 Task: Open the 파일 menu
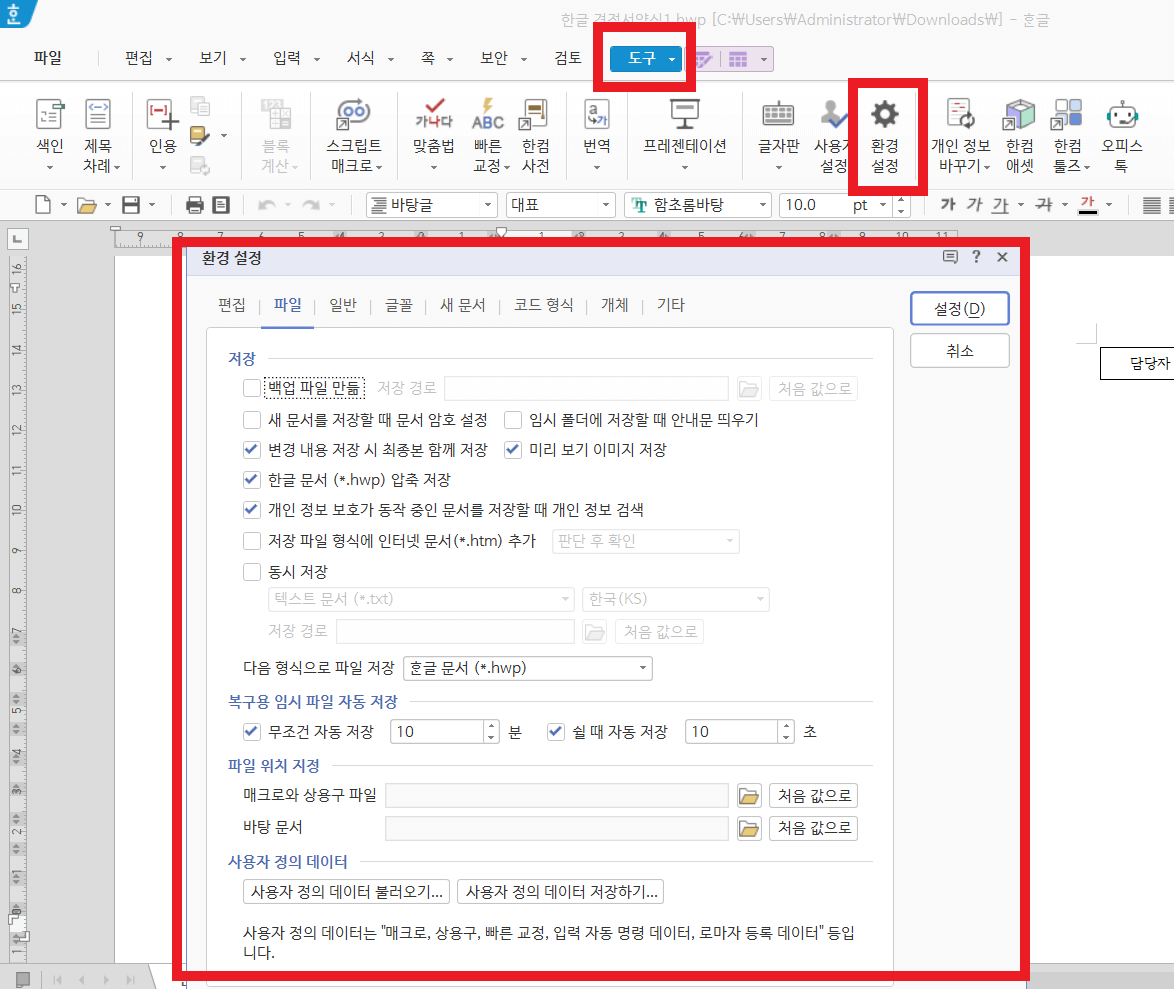[47, 58]
